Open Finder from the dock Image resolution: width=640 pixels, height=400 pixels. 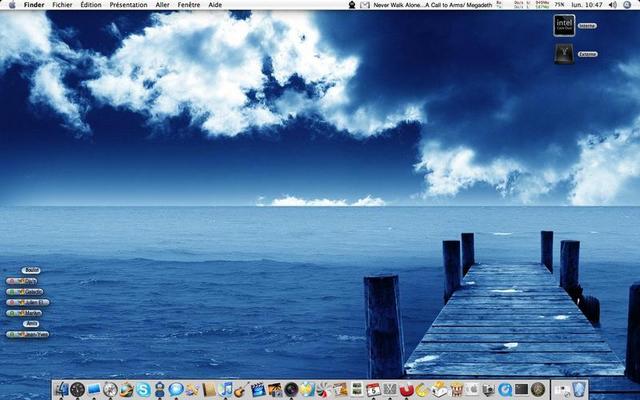tap(62, 389)
